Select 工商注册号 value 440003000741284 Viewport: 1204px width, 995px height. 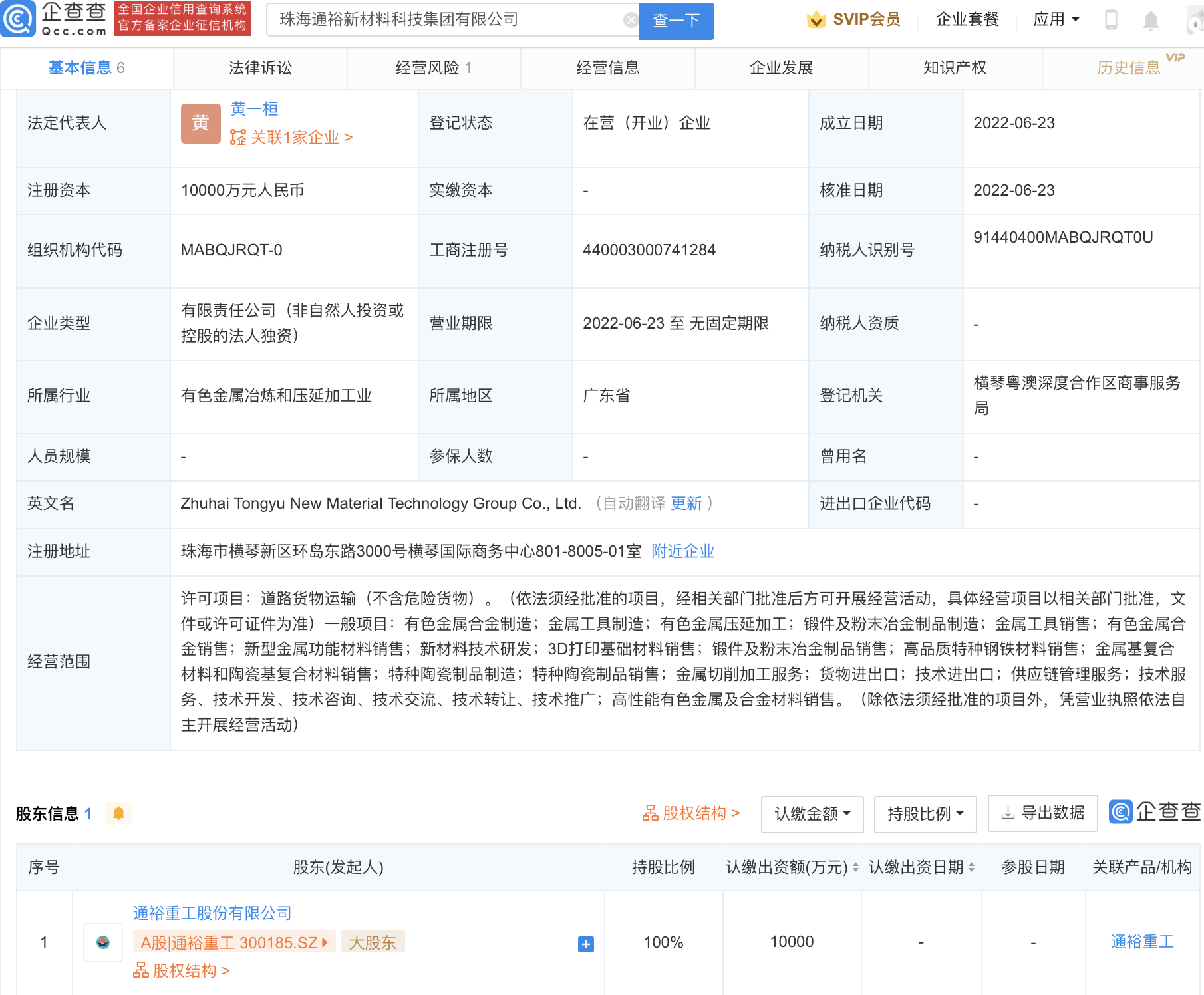(x=649, y=250)
